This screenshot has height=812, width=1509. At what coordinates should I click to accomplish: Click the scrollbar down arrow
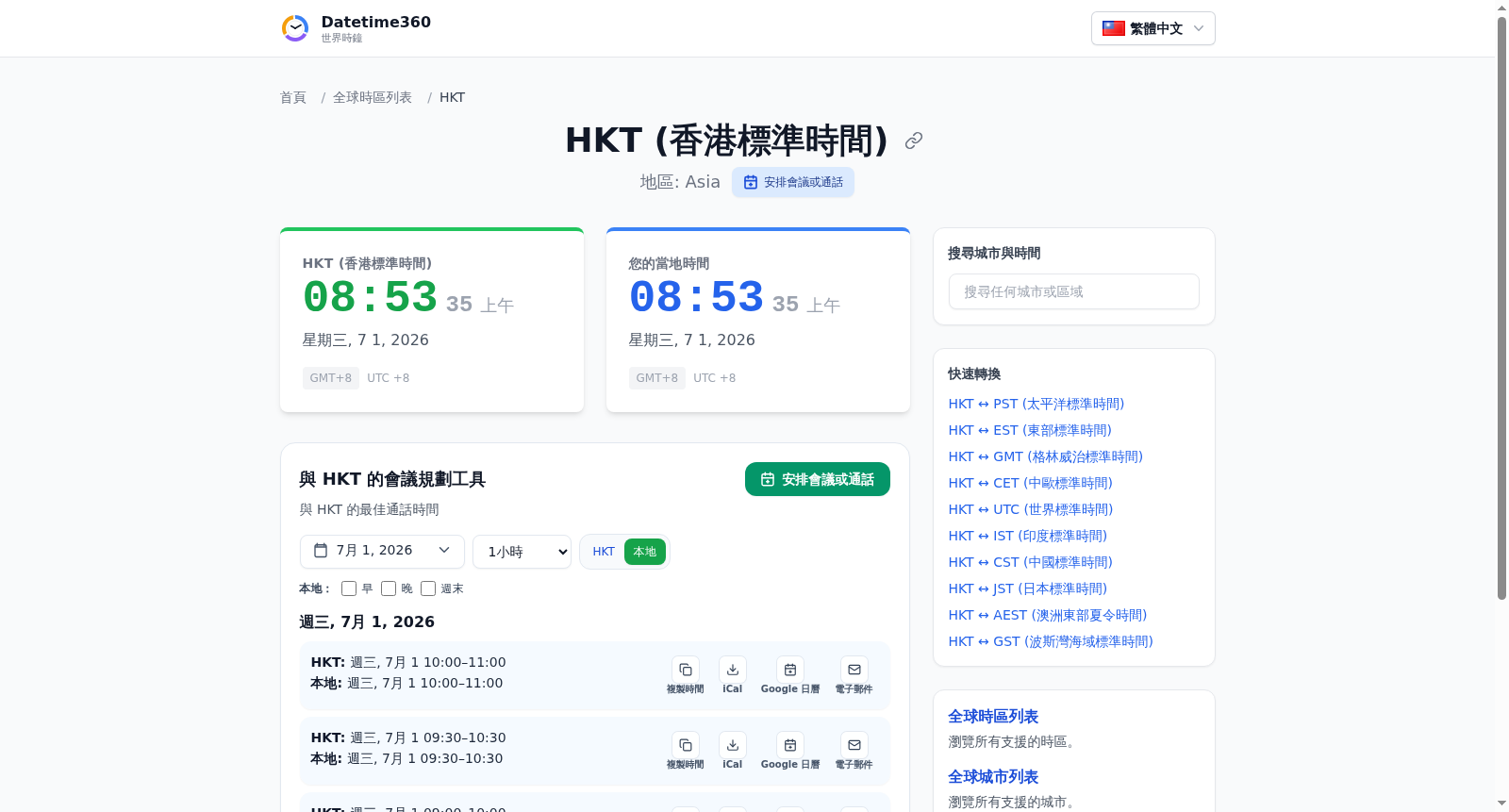click(x=1502, y=804)
